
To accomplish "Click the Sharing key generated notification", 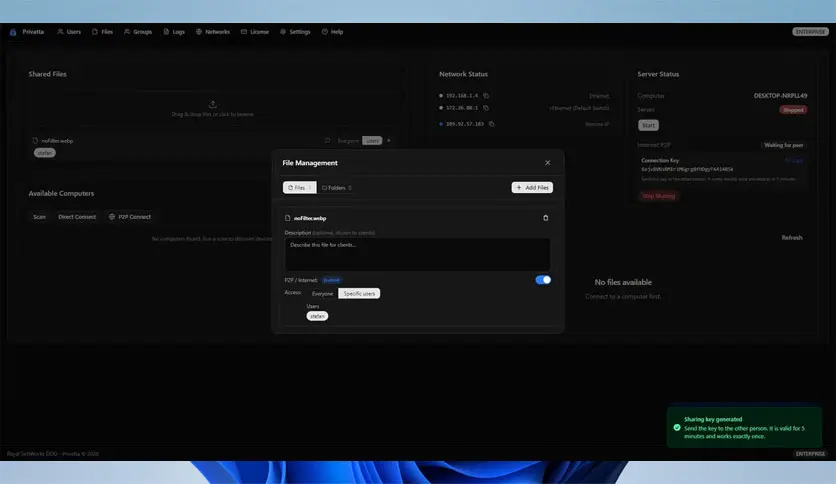I will coord(744,427).
